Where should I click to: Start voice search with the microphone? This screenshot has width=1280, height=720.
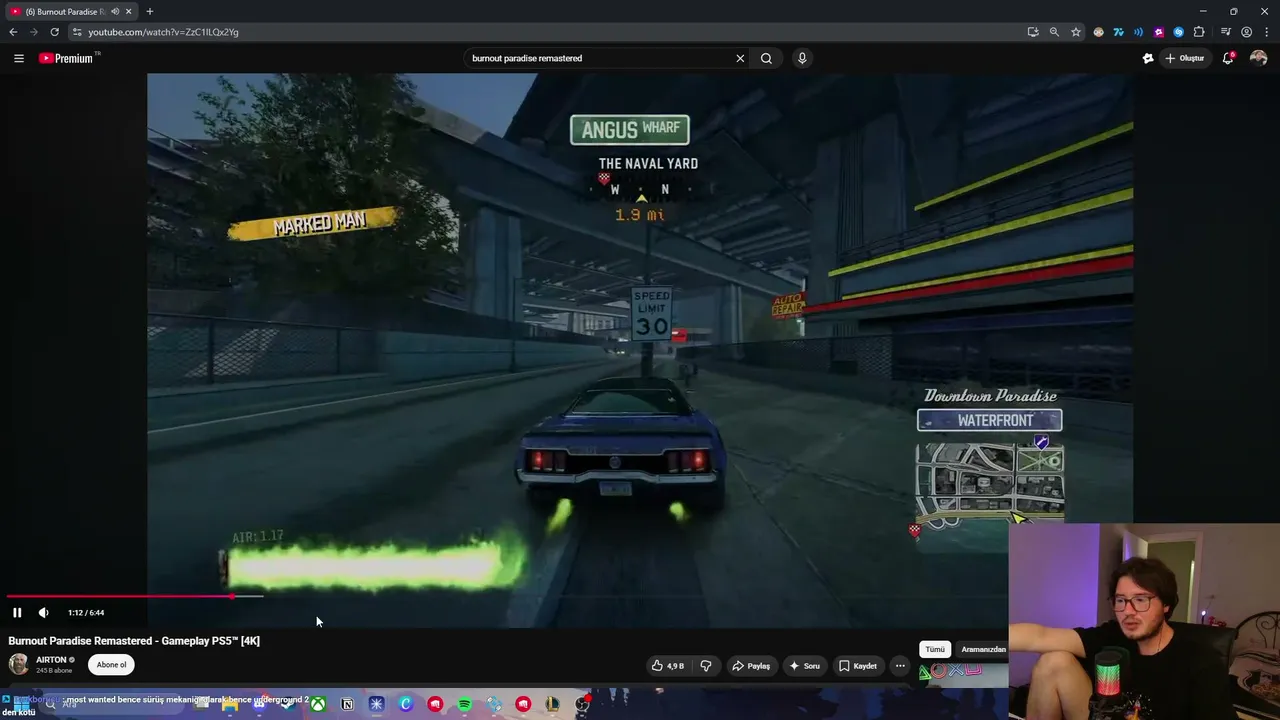(802, 58)
